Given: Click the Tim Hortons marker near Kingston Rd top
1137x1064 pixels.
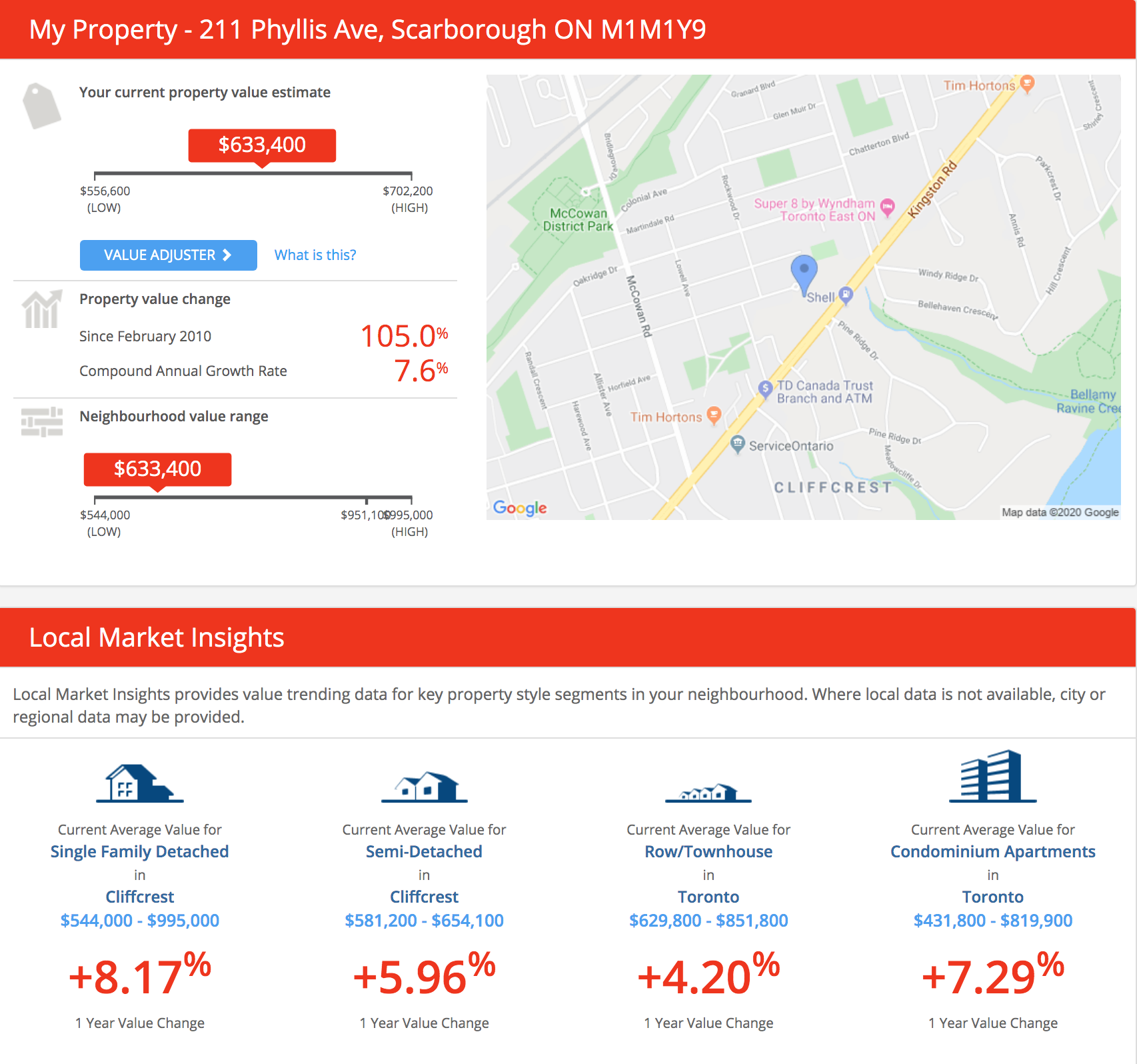Looking at the screenshot, I should click(1027, 83).
